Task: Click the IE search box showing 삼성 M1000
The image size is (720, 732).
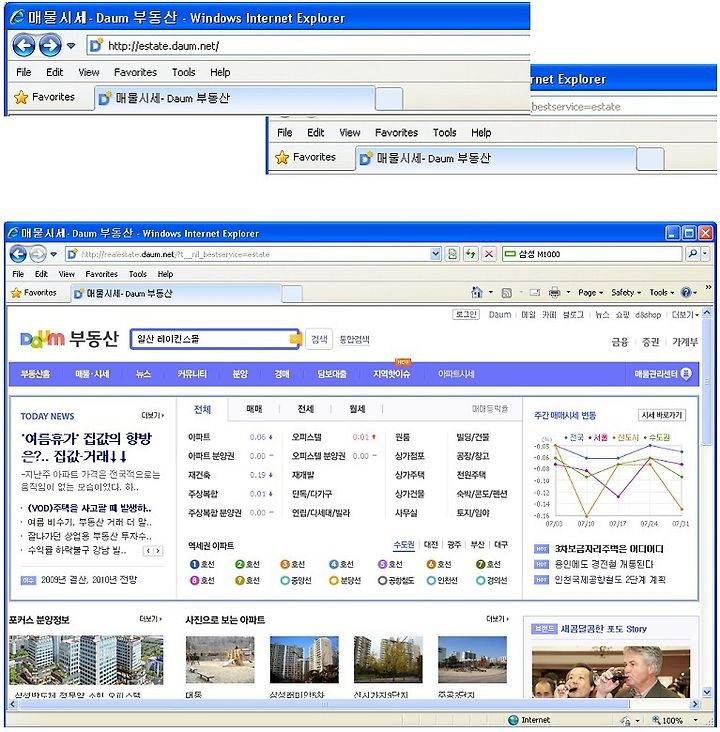Action: point(593,253)
